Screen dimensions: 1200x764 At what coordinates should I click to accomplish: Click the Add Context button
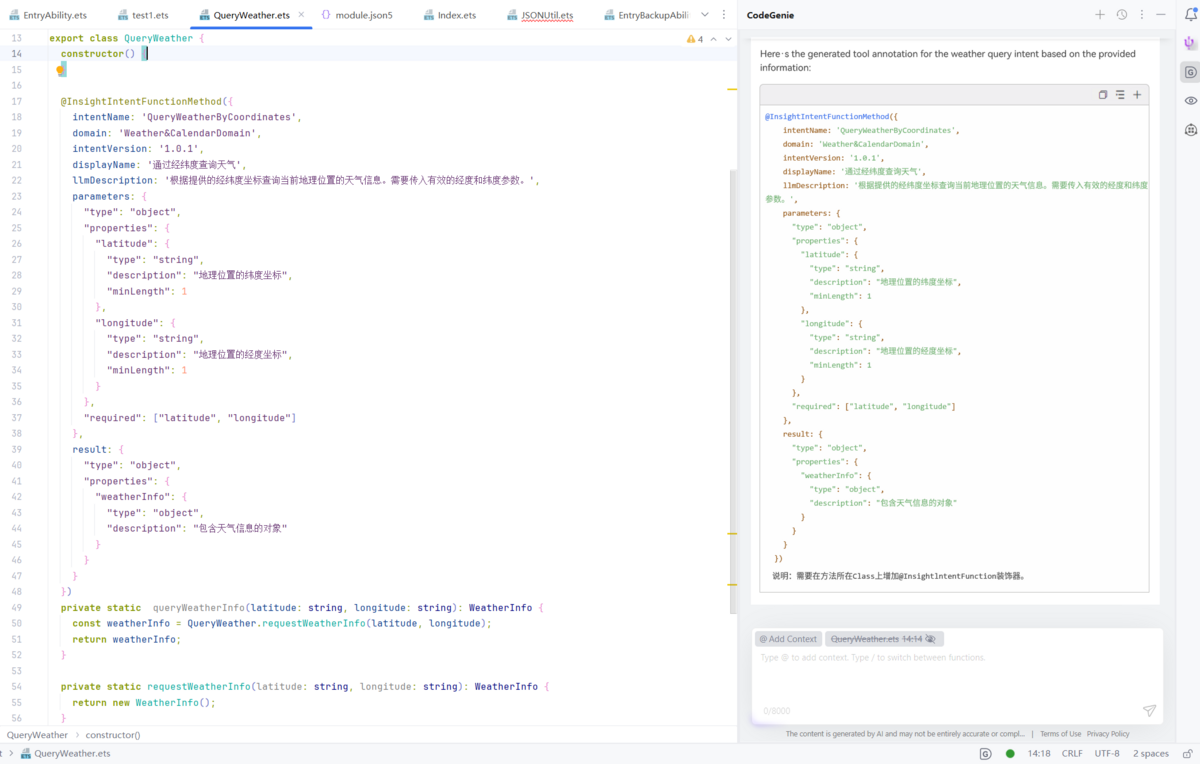[x=788, y=639]
